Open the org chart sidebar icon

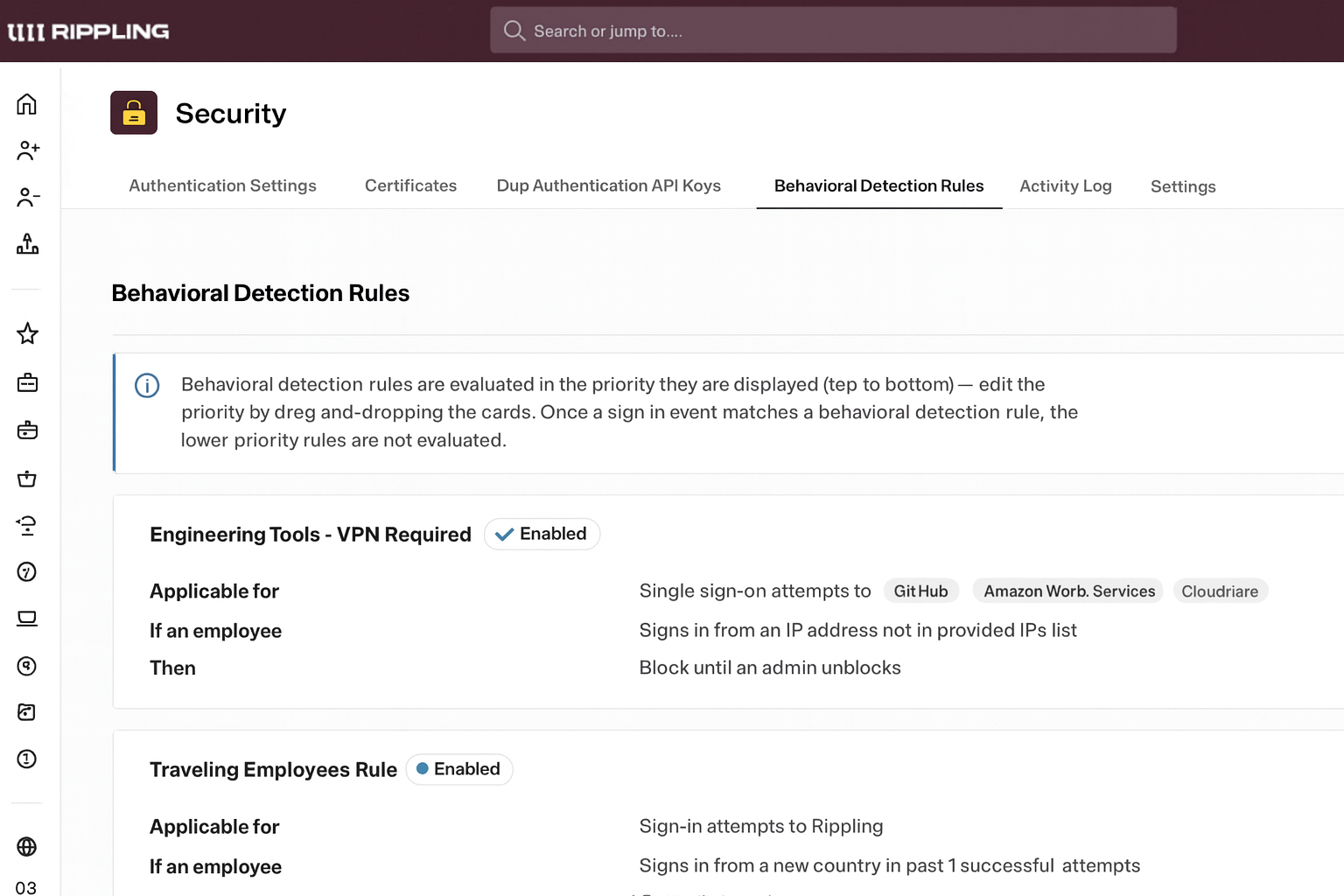[x=27, y=244]
